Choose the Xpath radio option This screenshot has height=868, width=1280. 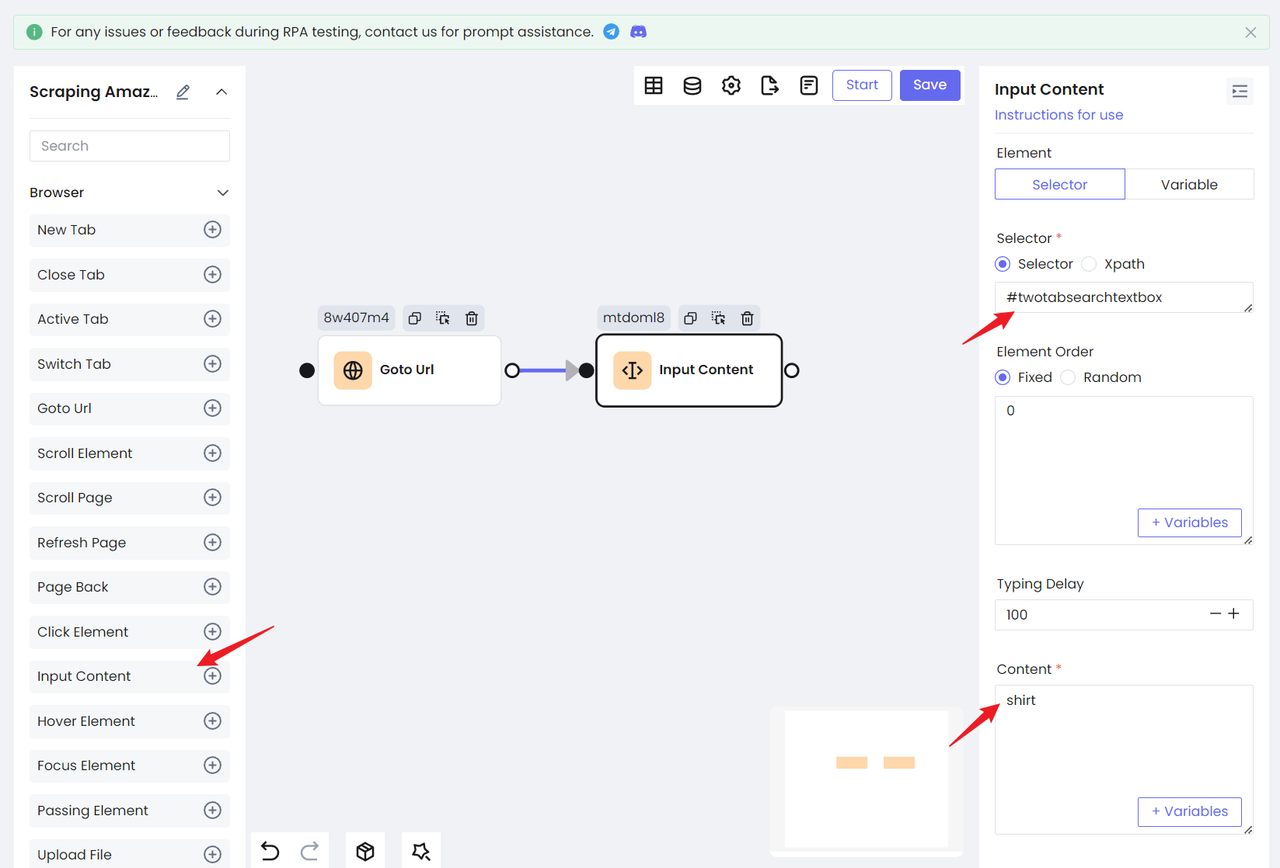tap(1089, 264)
